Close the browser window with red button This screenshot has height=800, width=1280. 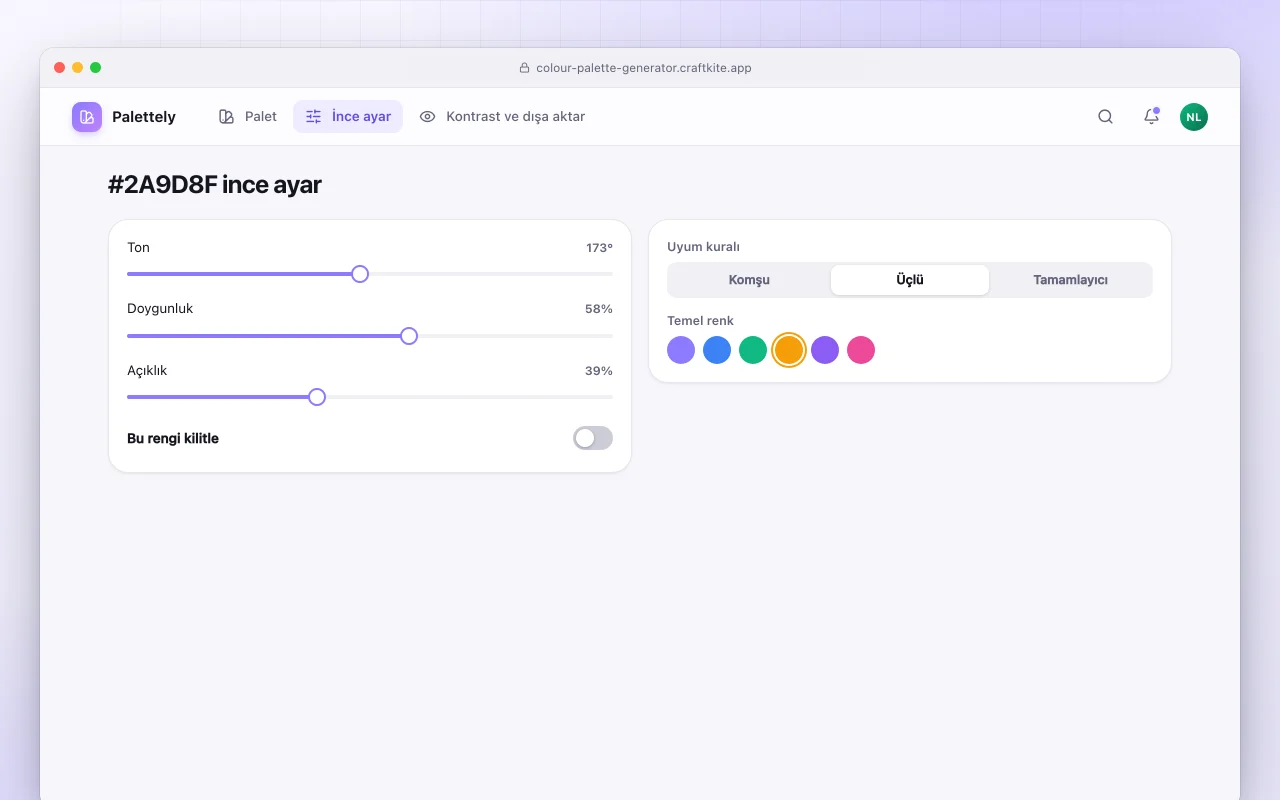pos(60,68)
